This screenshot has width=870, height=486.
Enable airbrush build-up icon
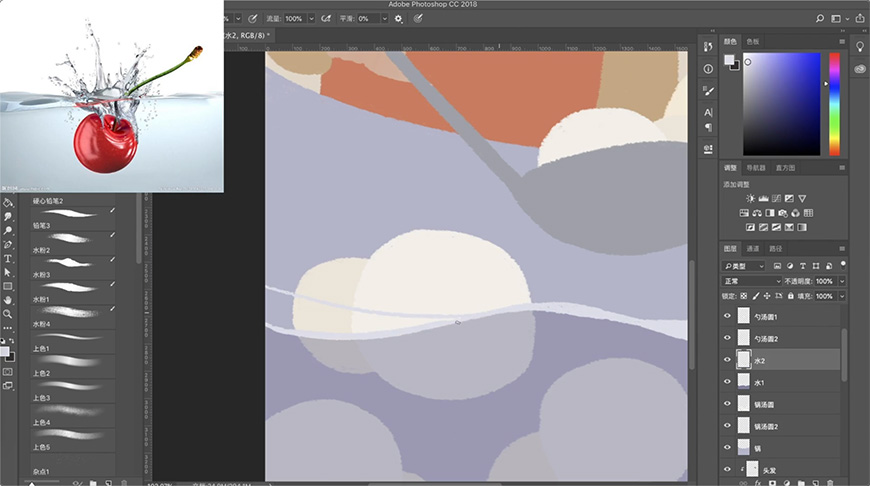326,18
